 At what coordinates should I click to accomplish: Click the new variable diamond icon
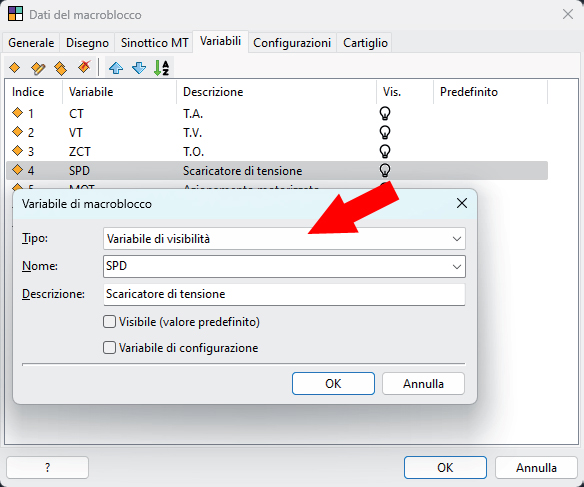click(x=15, y=68)
